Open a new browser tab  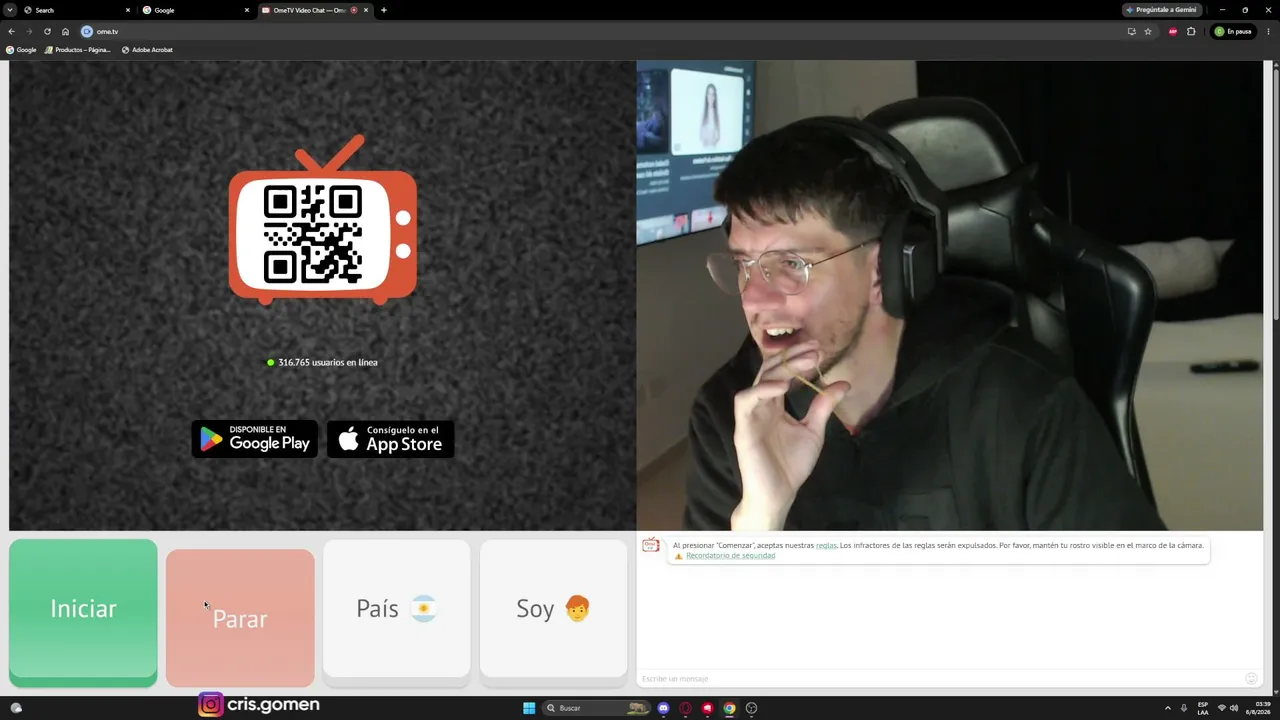pos(384,10)
